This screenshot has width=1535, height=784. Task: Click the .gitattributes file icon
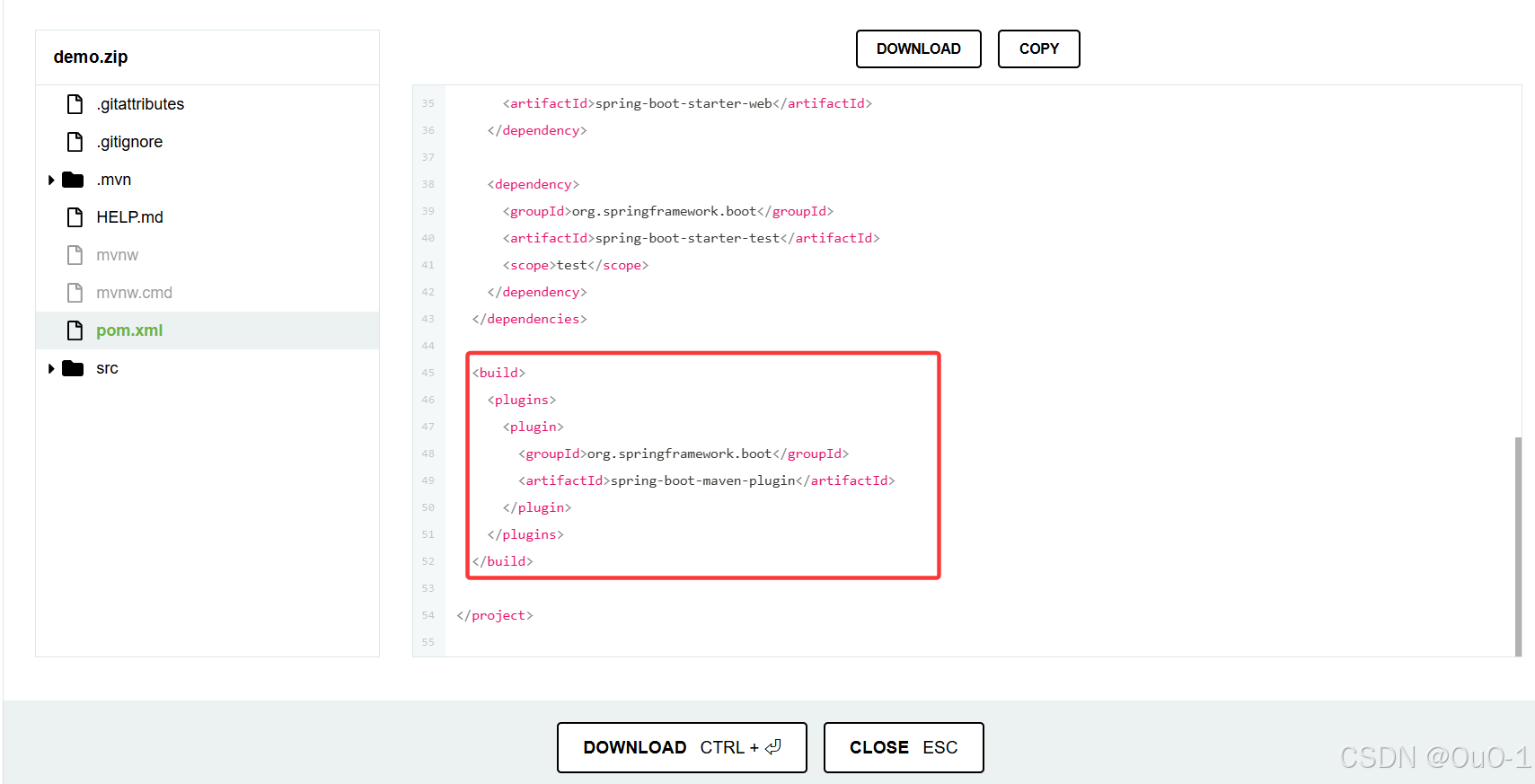point(75,104)
